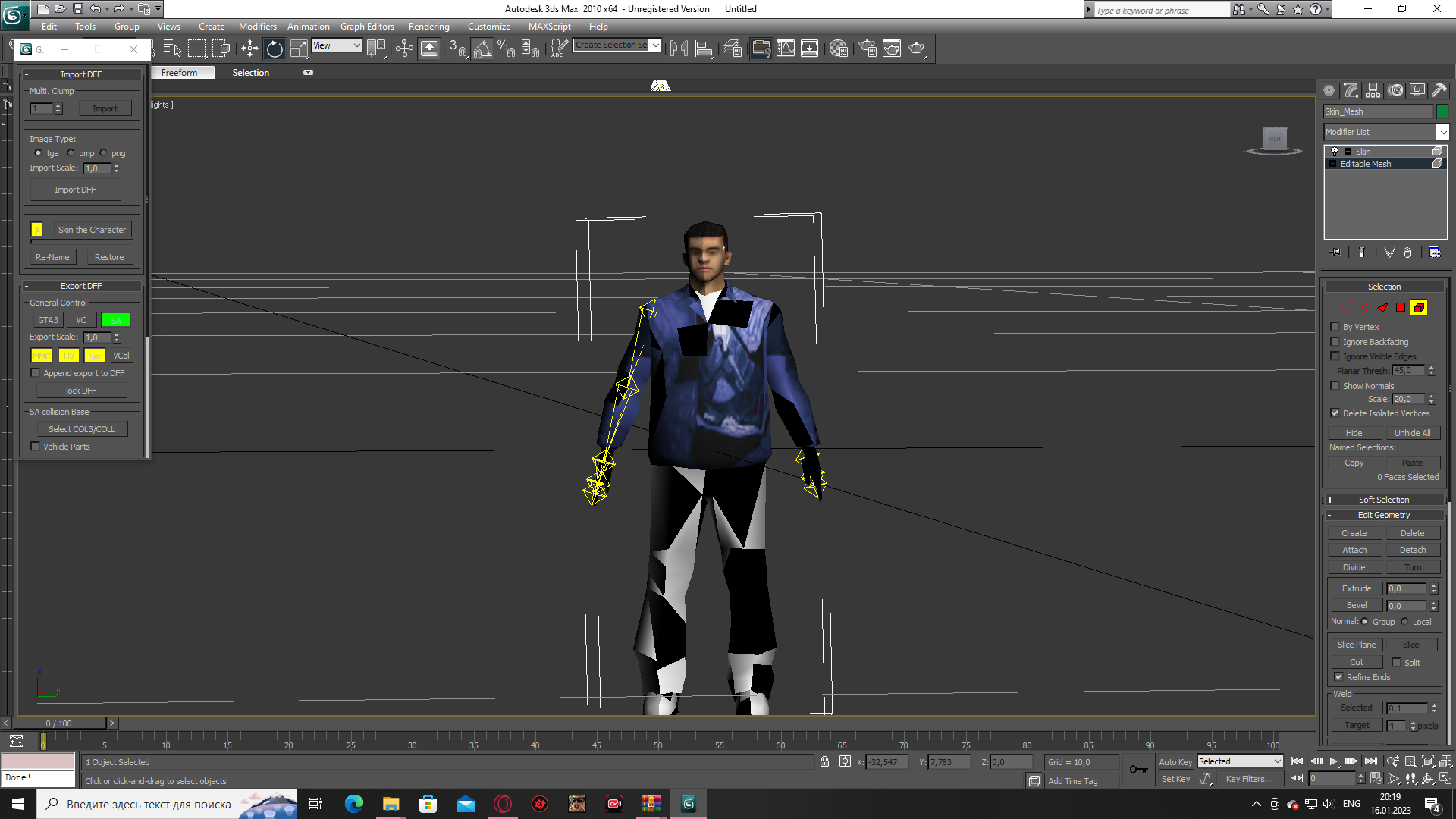Enable the Ignore Backfacing checkbox
1456x819 pixels.
[1335, 342]
